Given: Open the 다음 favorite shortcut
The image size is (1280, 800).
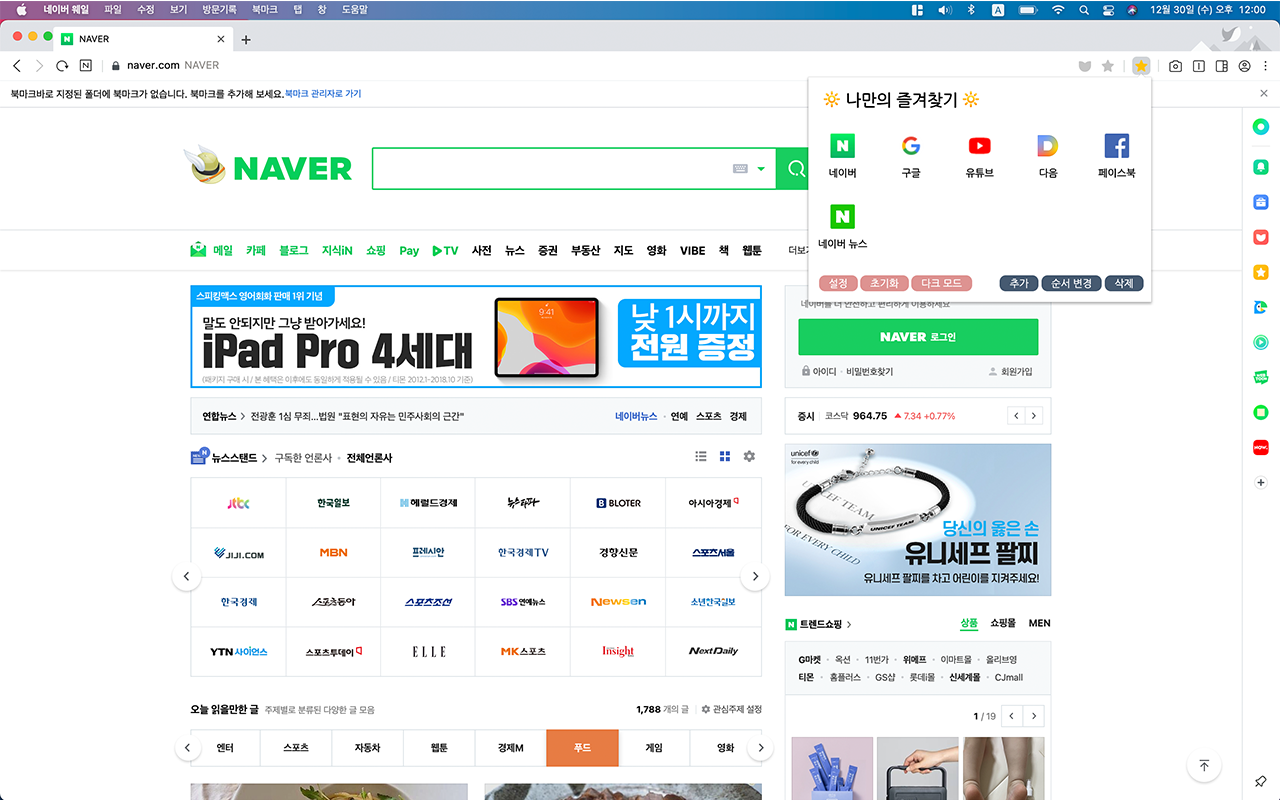Looking at the screenshot, I should 1047,157.
